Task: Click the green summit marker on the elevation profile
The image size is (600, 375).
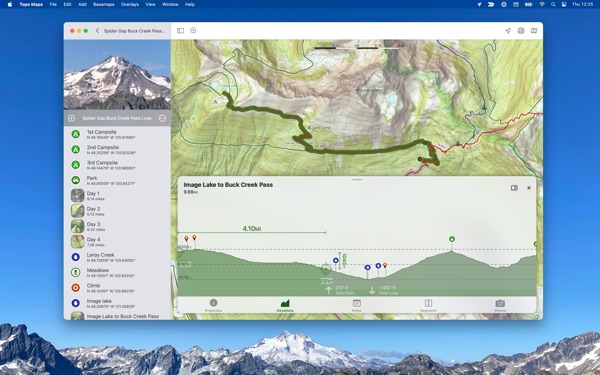Action: point(452,239)
